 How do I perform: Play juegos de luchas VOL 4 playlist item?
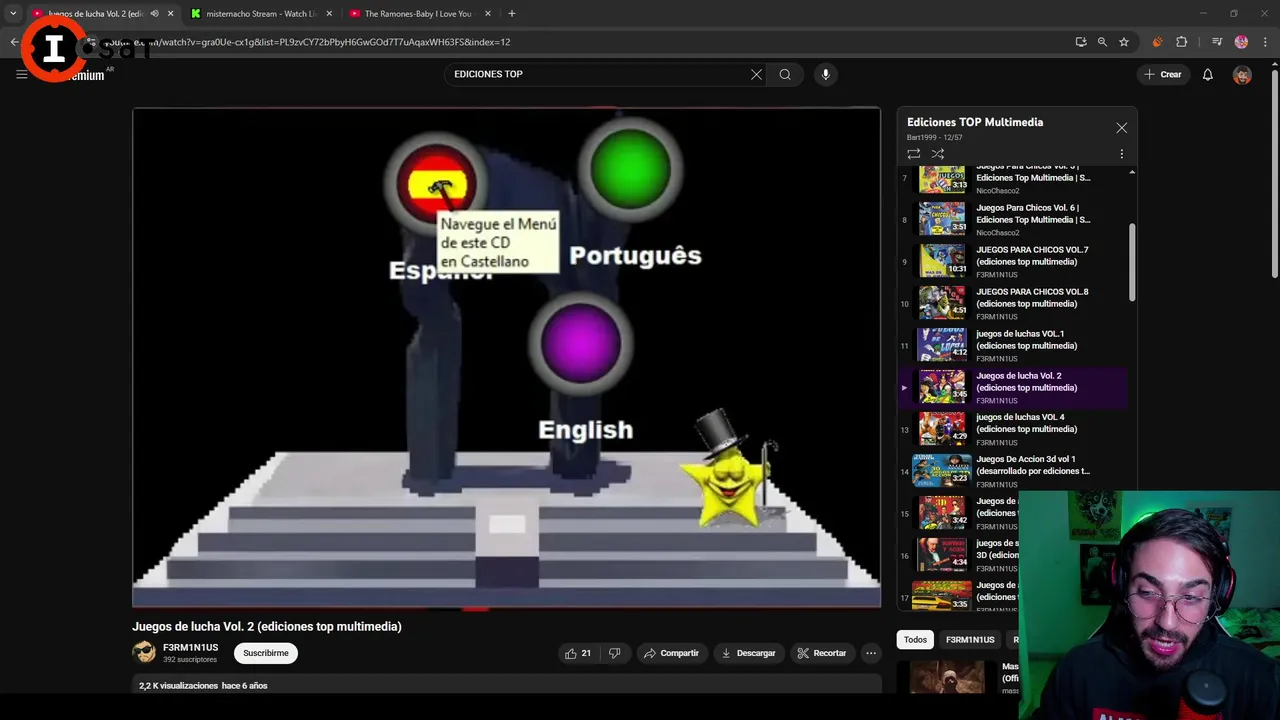point(1013,428)
